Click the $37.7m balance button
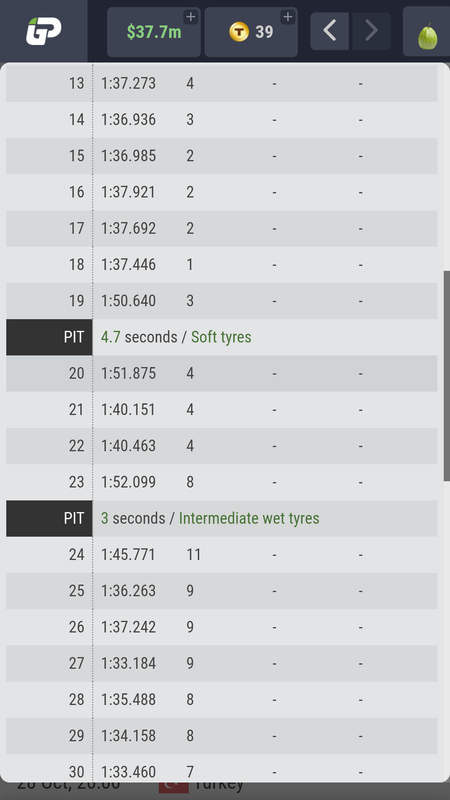The image size is (450, 800). tap(154, 32)
